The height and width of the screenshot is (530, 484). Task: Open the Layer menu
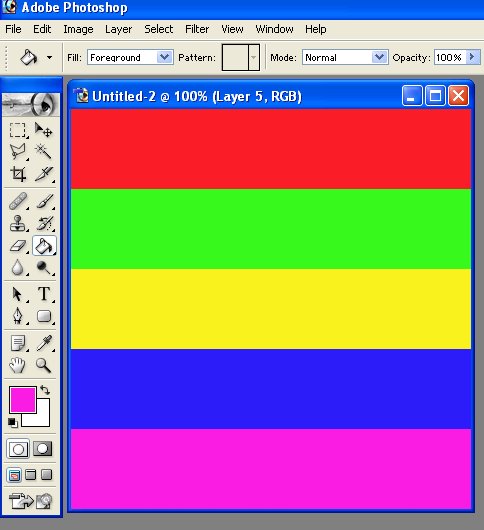(x=118, y=29)
